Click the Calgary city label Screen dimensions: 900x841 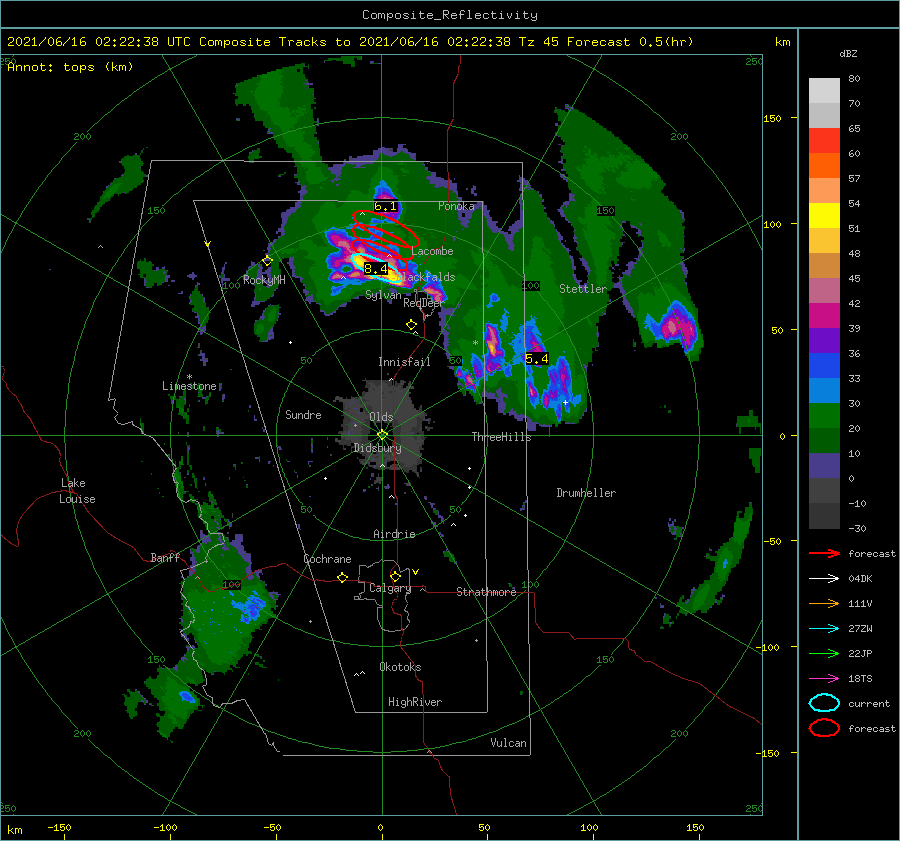click(390, 588)
